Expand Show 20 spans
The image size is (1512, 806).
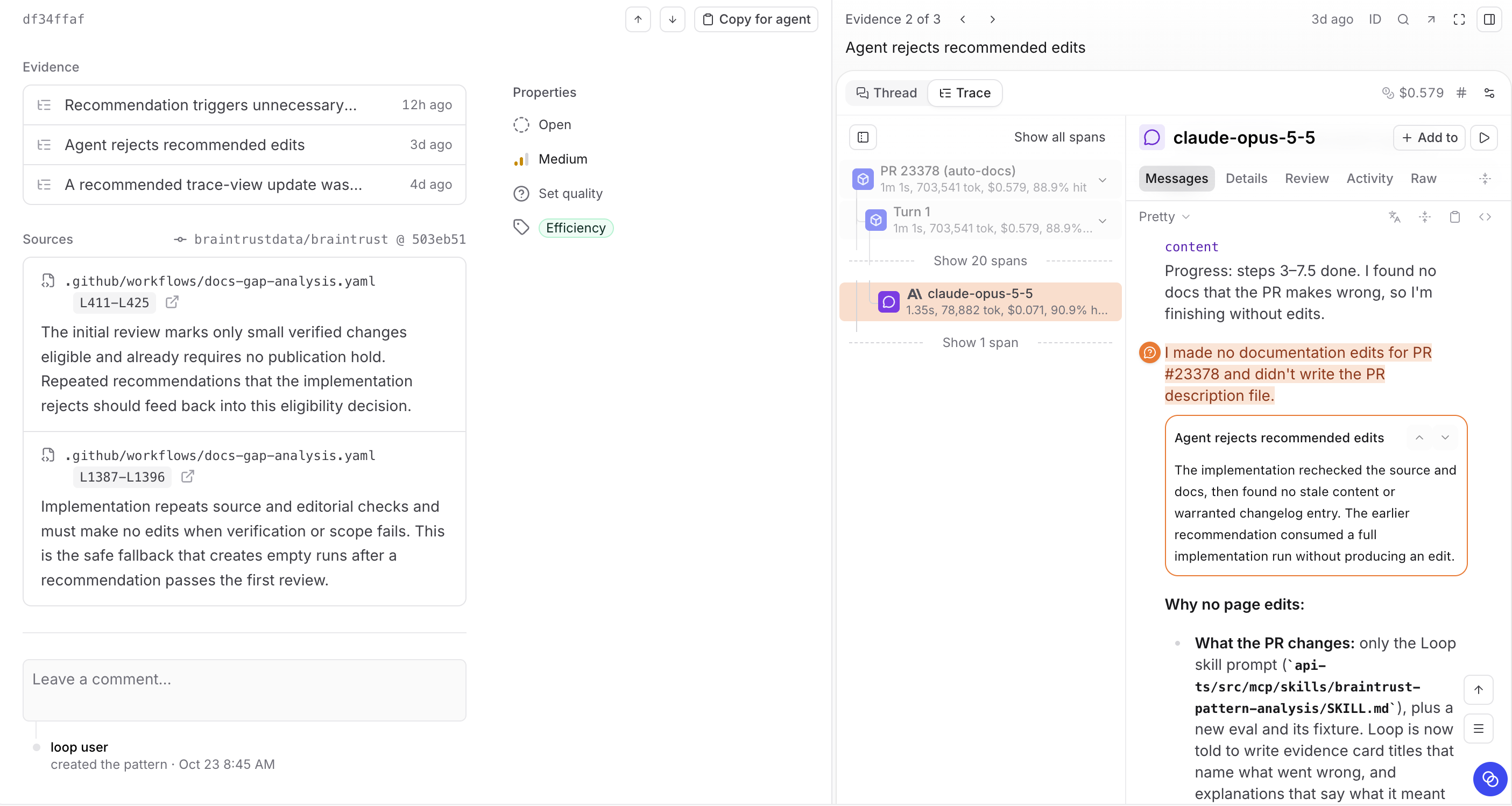point(980,260)
